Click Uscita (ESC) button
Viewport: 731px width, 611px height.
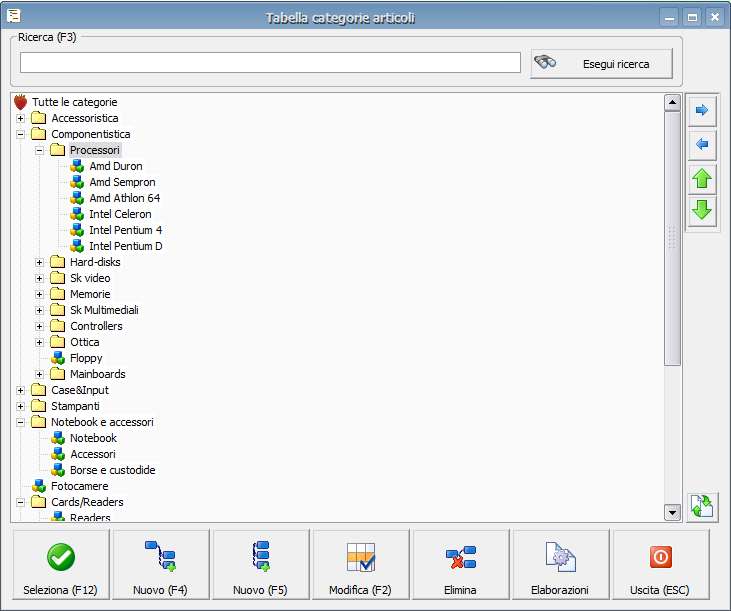[660, 564]
